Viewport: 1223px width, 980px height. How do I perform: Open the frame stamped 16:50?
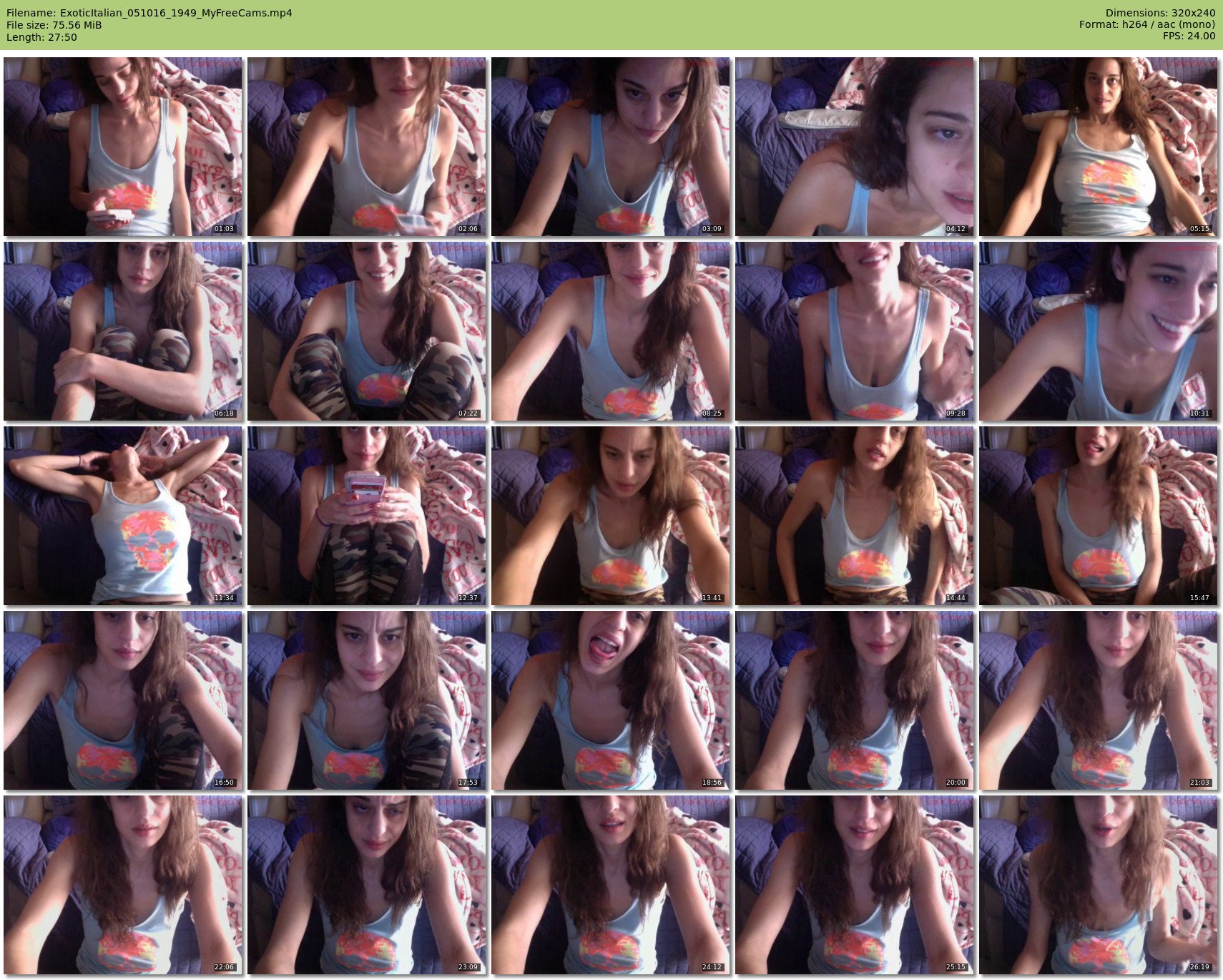point(122,700)
